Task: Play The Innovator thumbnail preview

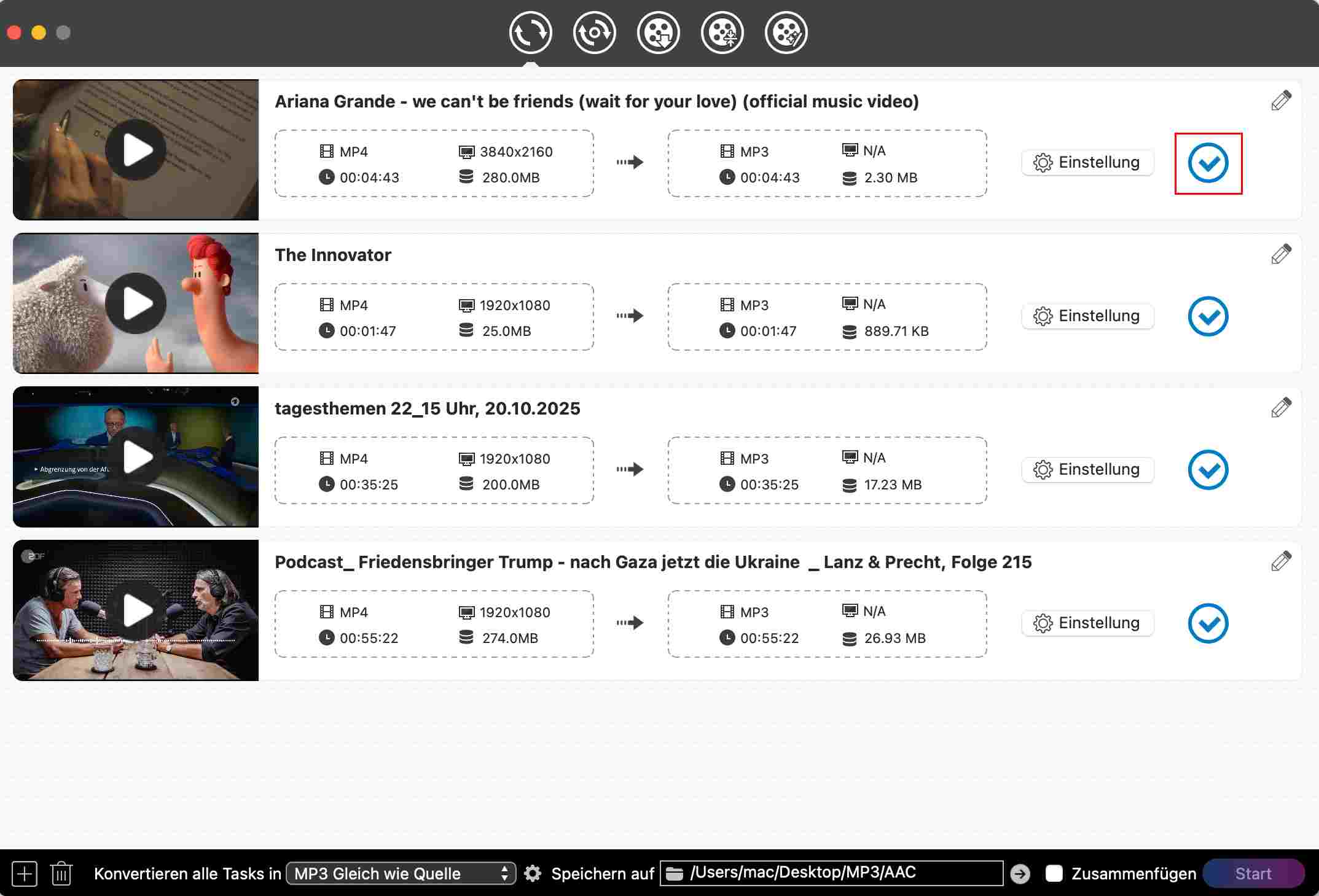Action: point(136,303)
